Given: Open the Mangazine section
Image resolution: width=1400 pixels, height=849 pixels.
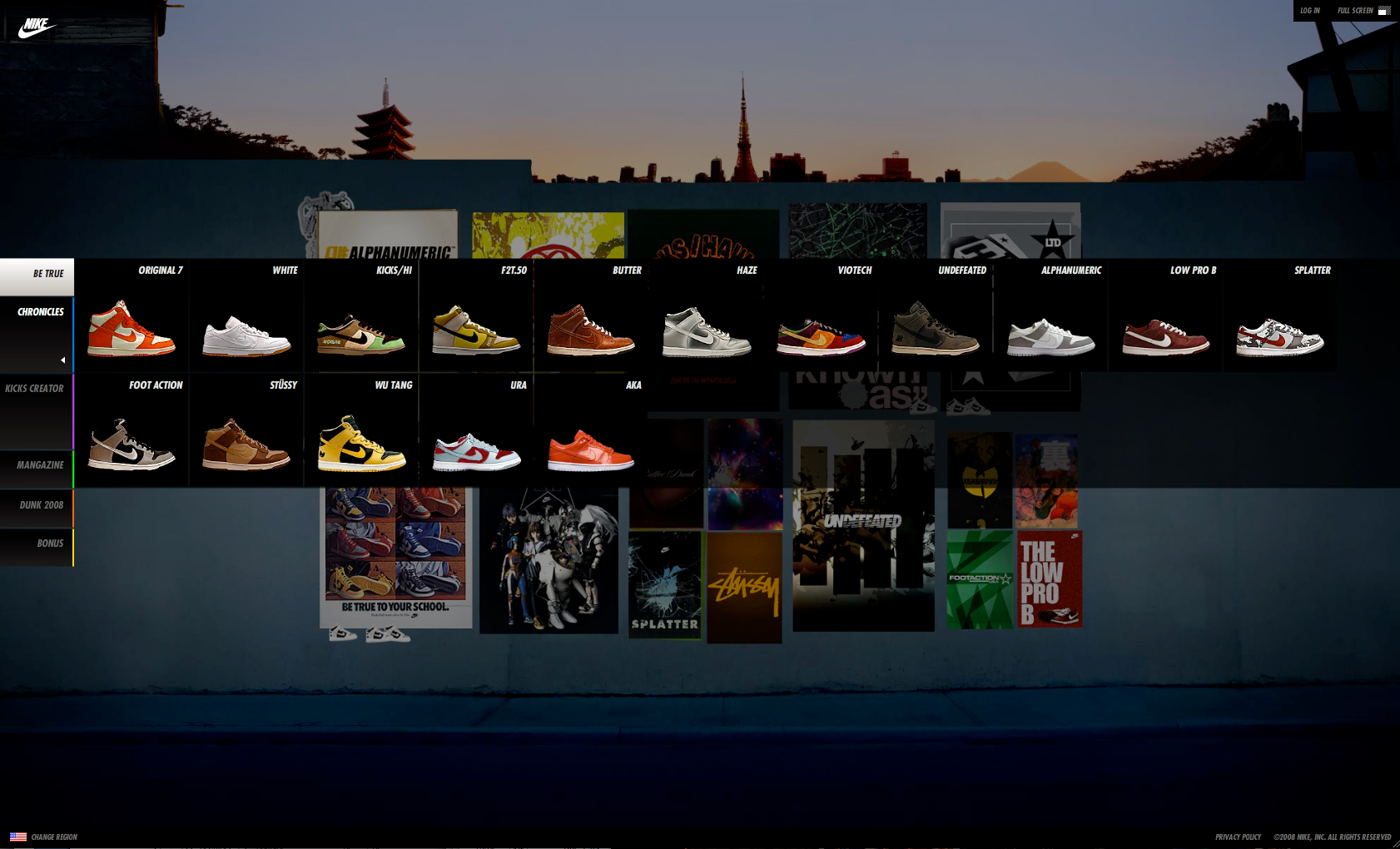Looking at the screenshot, I should pos(37,469).
